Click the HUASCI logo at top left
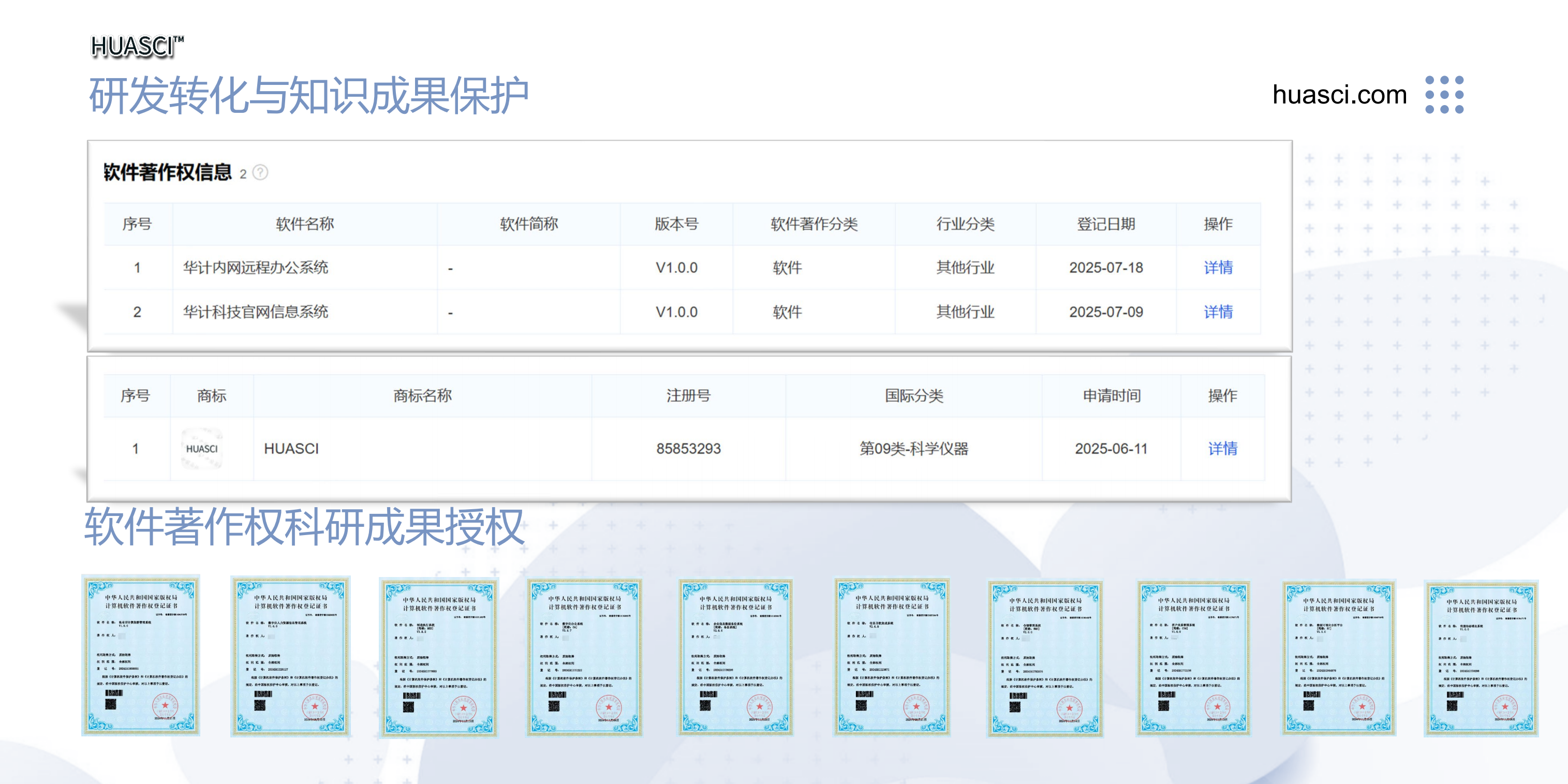 coord(136,47)
